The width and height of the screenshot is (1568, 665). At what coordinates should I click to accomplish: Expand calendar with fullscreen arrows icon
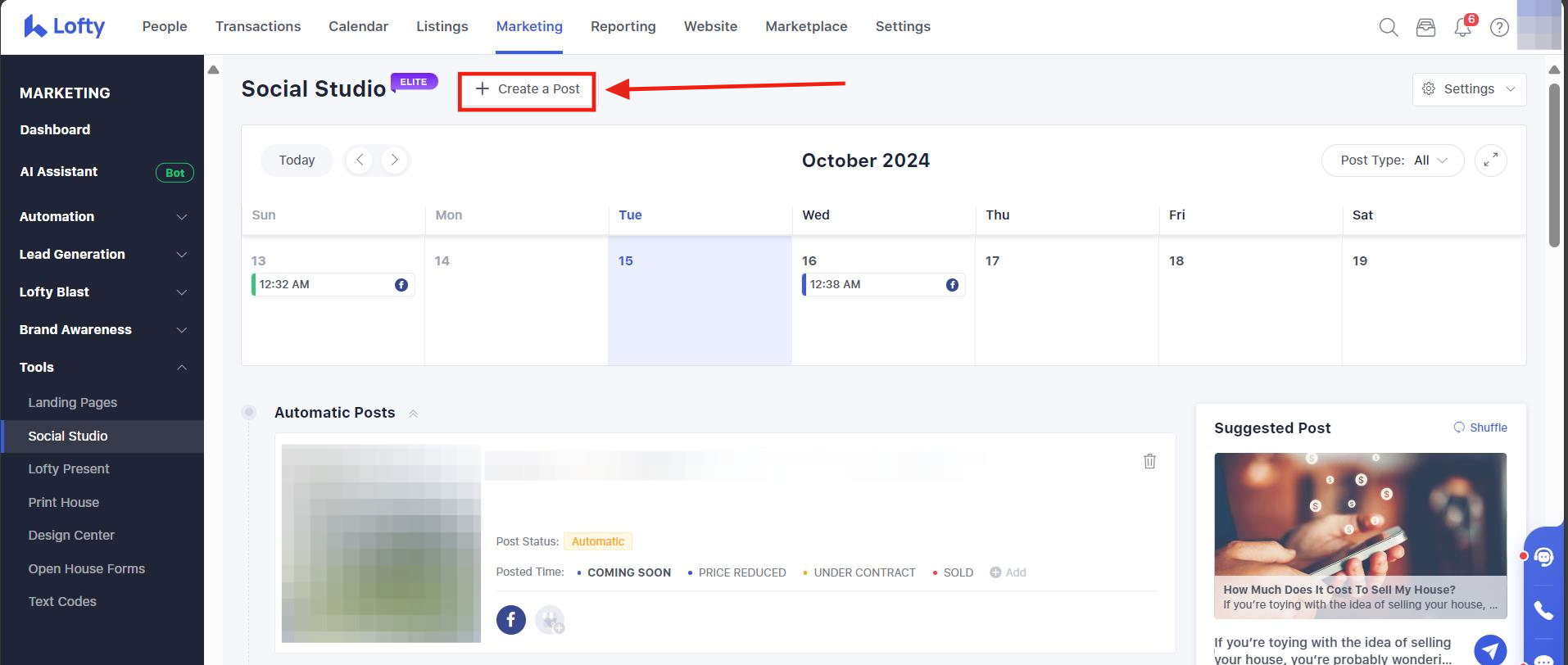[x=1490, y=161]
